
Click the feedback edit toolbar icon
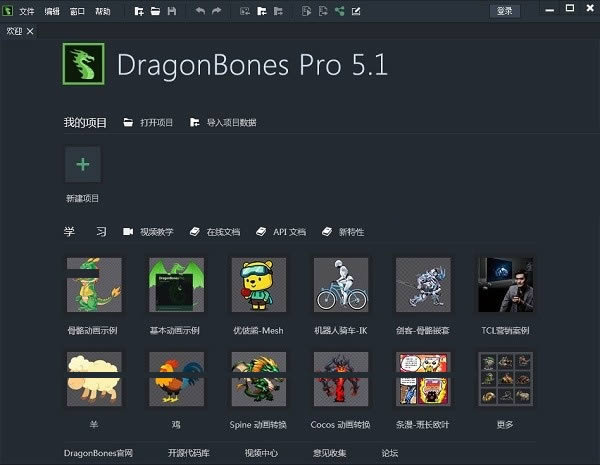point(356,11)
